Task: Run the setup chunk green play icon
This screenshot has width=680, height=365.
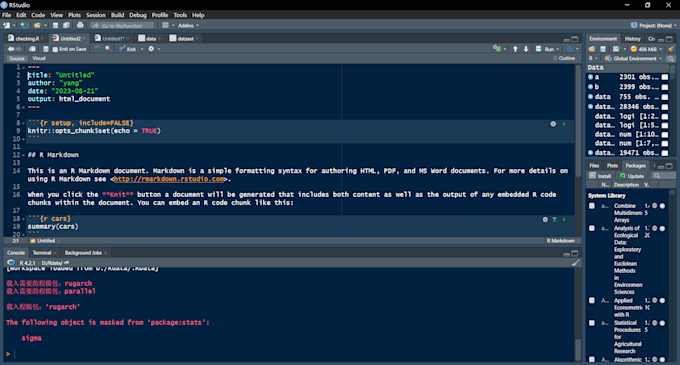Action: [x=564, y=124]
